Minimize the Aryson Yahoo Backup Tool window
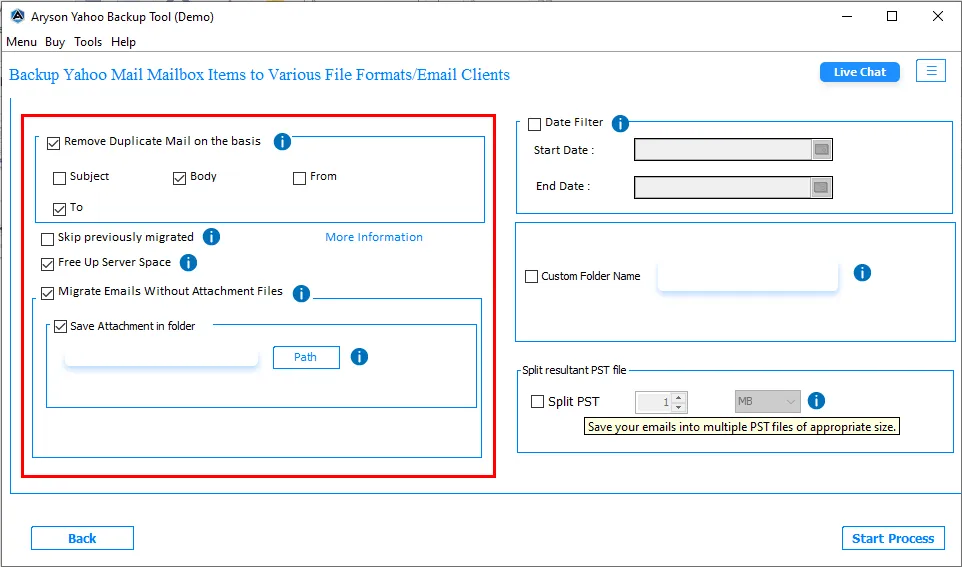This screenshot has width=962, height=567. 847,17
